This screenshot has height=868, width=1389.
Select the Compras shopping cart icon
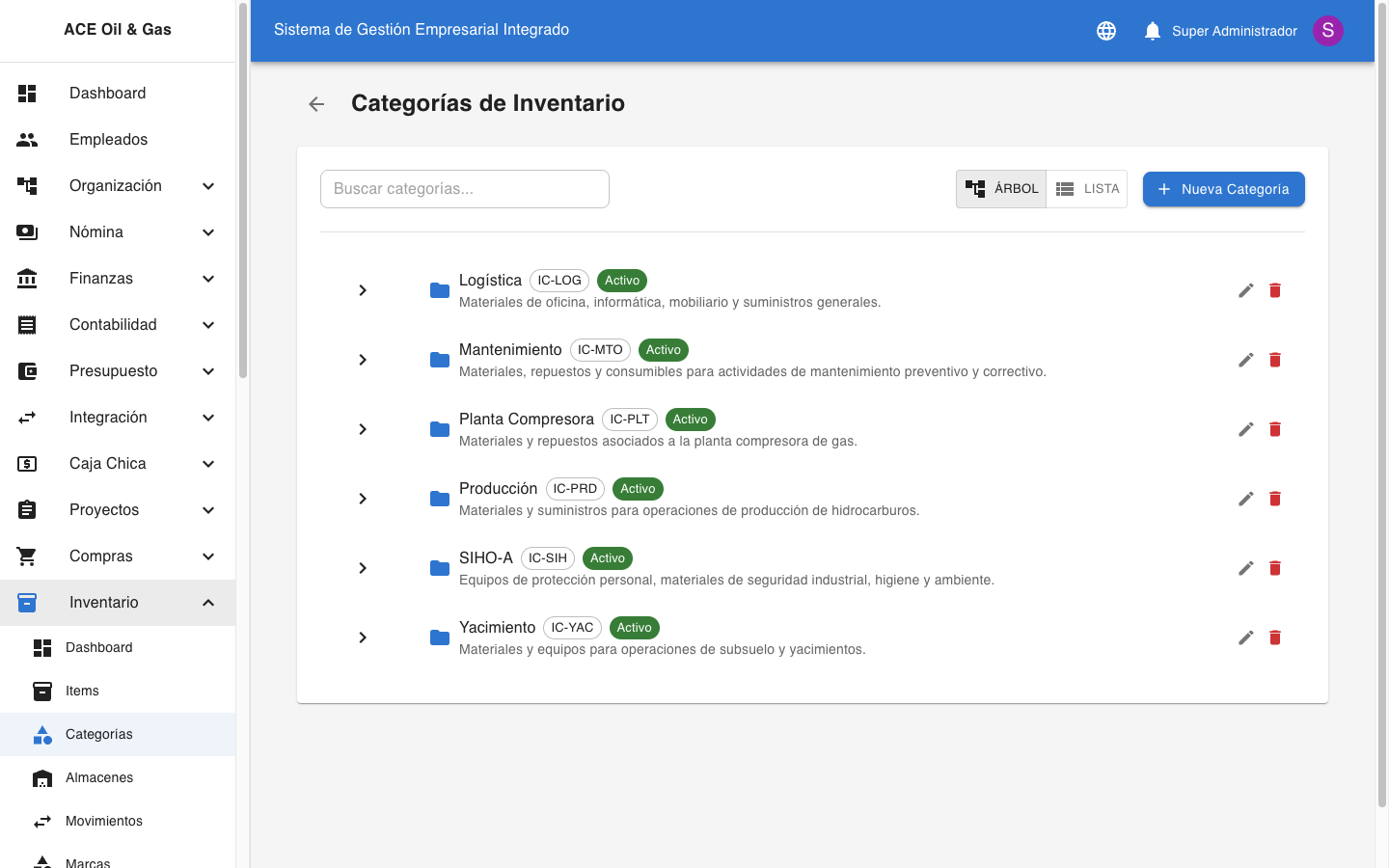pos(27,556)
